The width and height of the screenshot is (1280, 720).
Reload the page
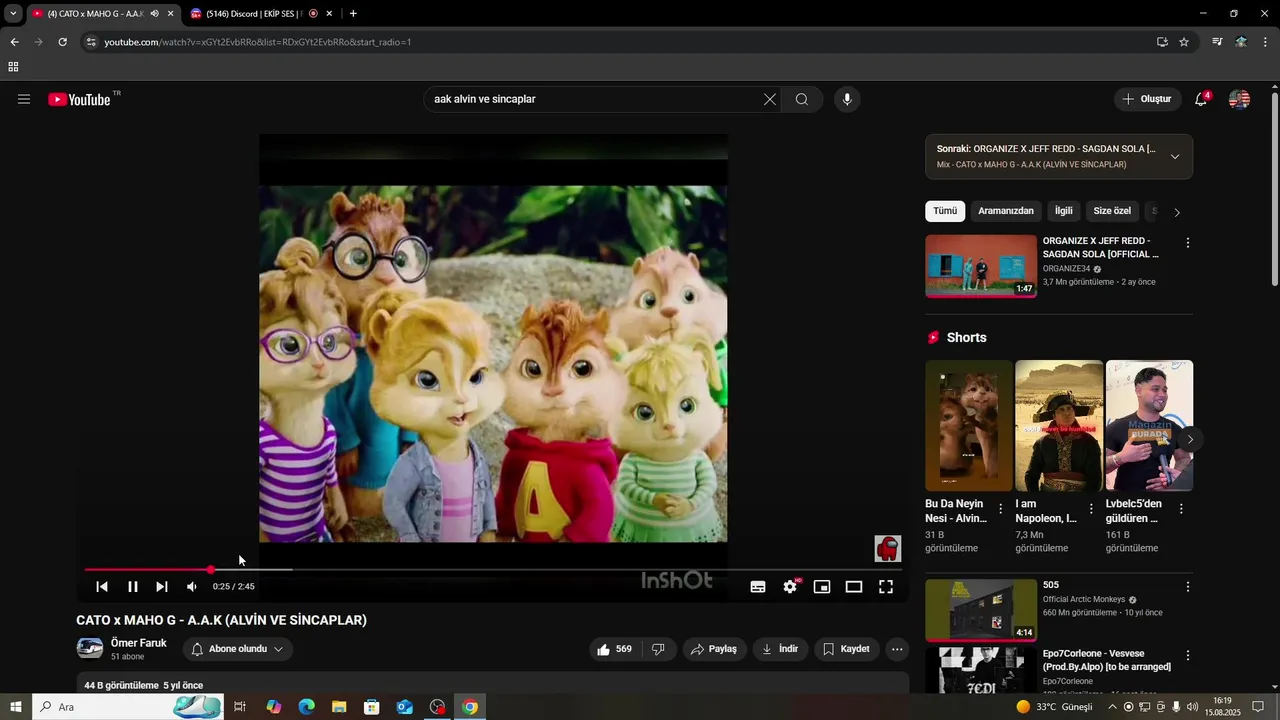pos(62,42)
